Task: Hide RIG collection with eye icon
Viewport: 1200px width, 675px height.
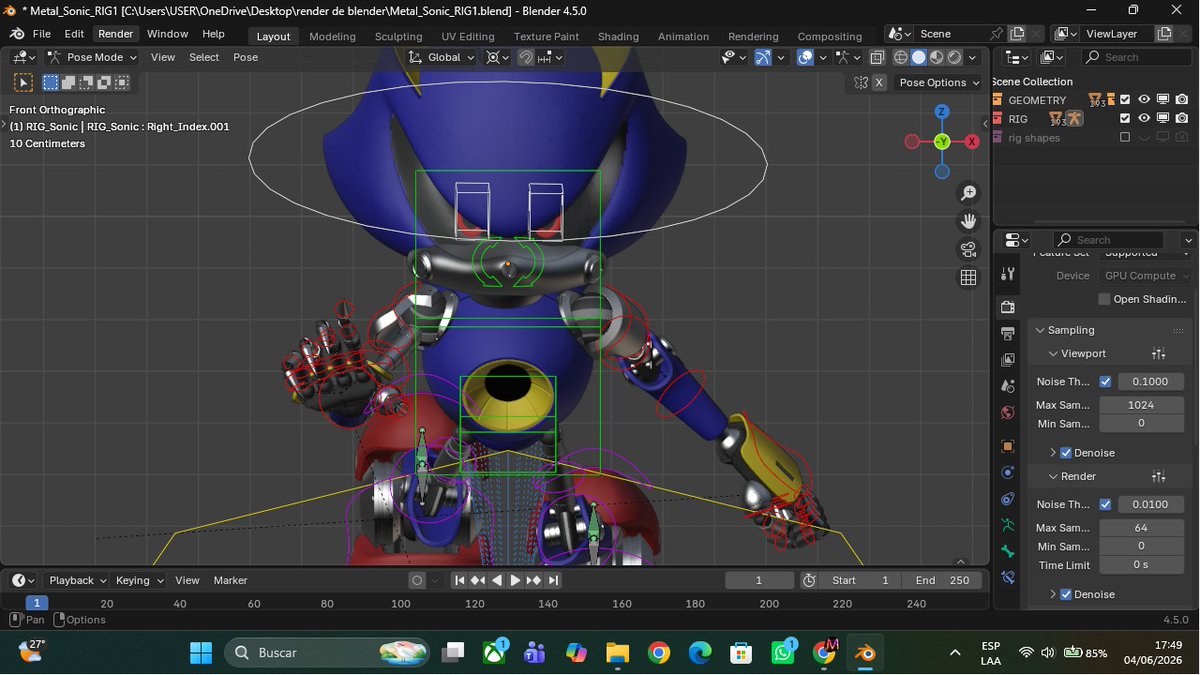Action: [x=1144, y=118]
